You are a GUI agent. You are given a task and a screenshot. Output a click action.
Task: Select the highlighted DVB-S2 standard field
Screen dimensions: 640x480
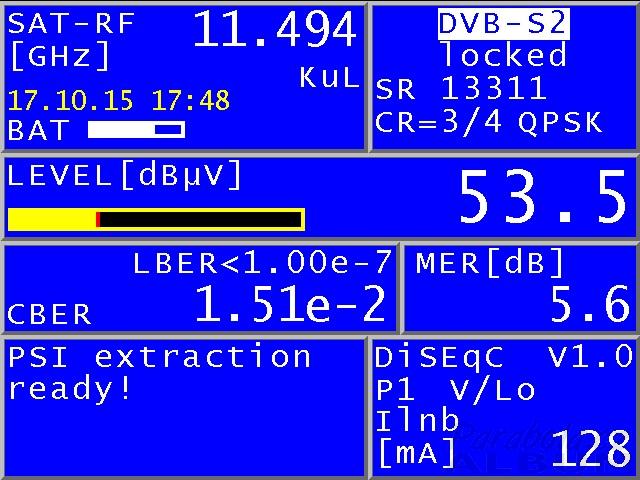[x=504, y=24]
